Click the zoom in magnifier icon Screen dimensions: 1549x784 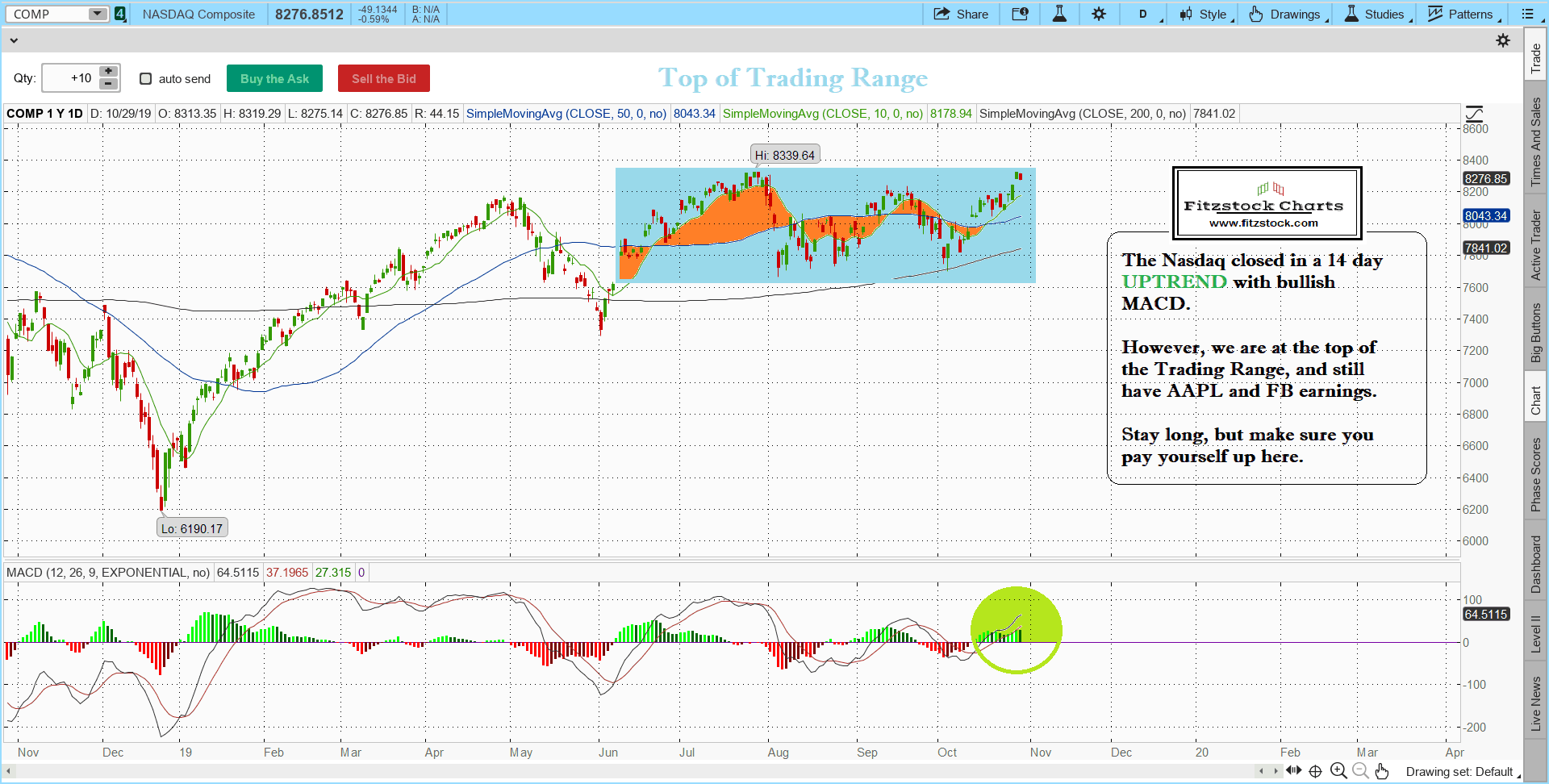1338,771
